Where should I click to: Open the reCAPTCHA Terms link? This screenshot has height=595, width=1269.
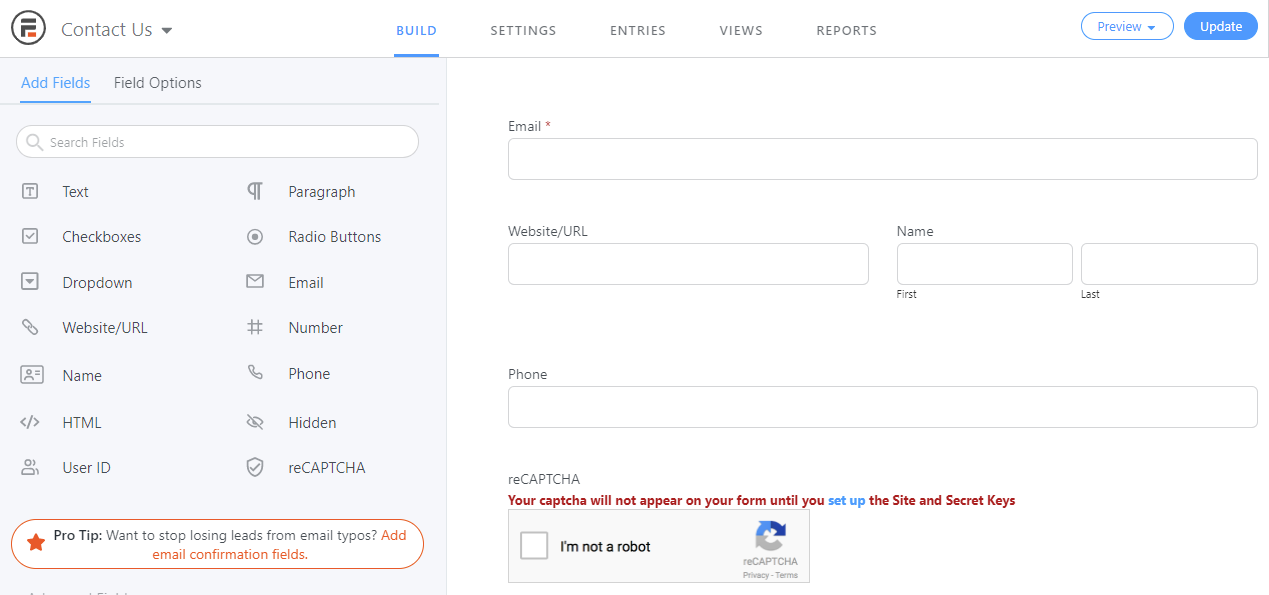click(787, 576)
